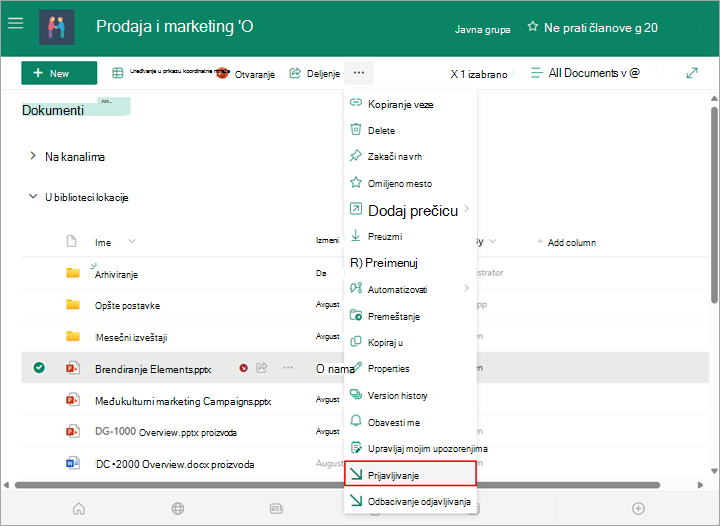The height and width of the screenshot is (526, 720).
Task: Open DG-1000 Overview.pptx file
Action: (x=165, y=432)
